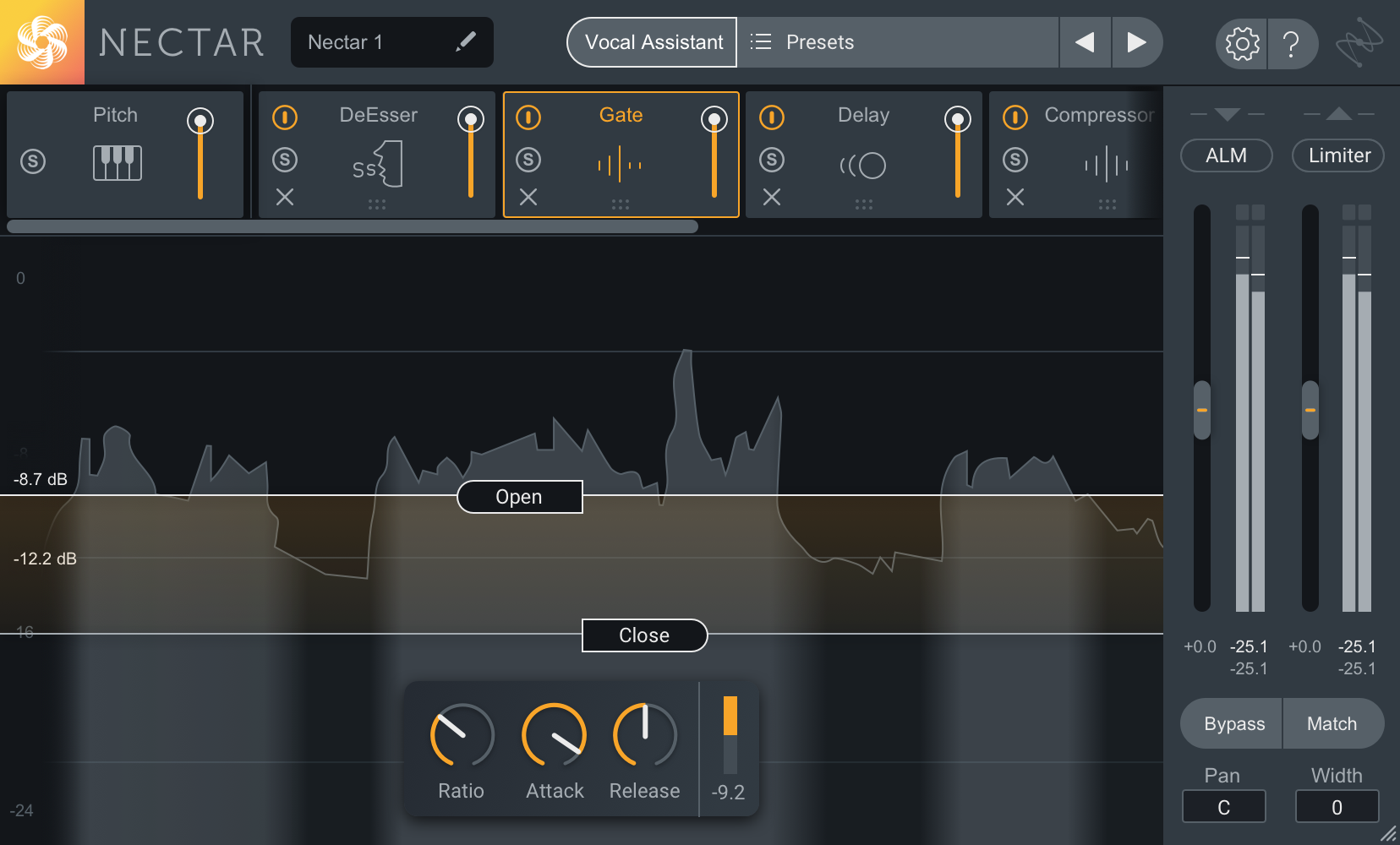The height and width of the screenshot is (845, 1400).
Task: Go to the previous preset arrow
Action: [x=1085, y=42]
